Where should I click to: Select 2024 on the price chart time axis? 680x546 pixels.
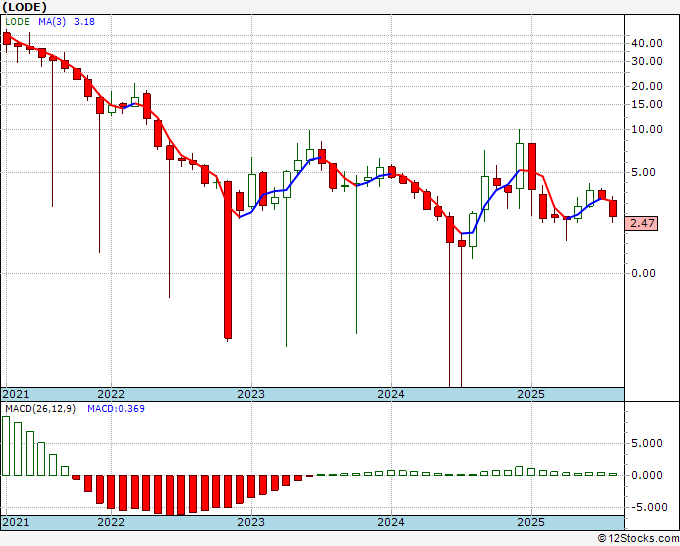point(391,394)
